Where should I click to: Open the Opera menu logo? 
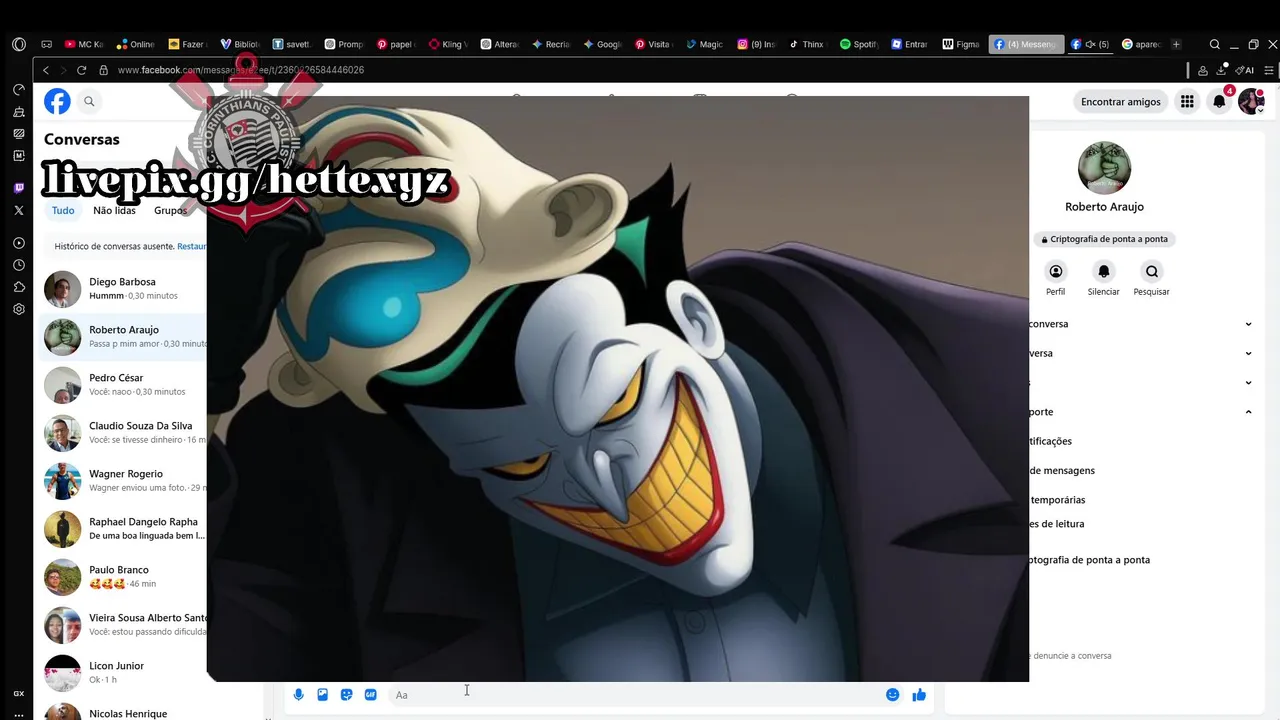tap(19, 44)
